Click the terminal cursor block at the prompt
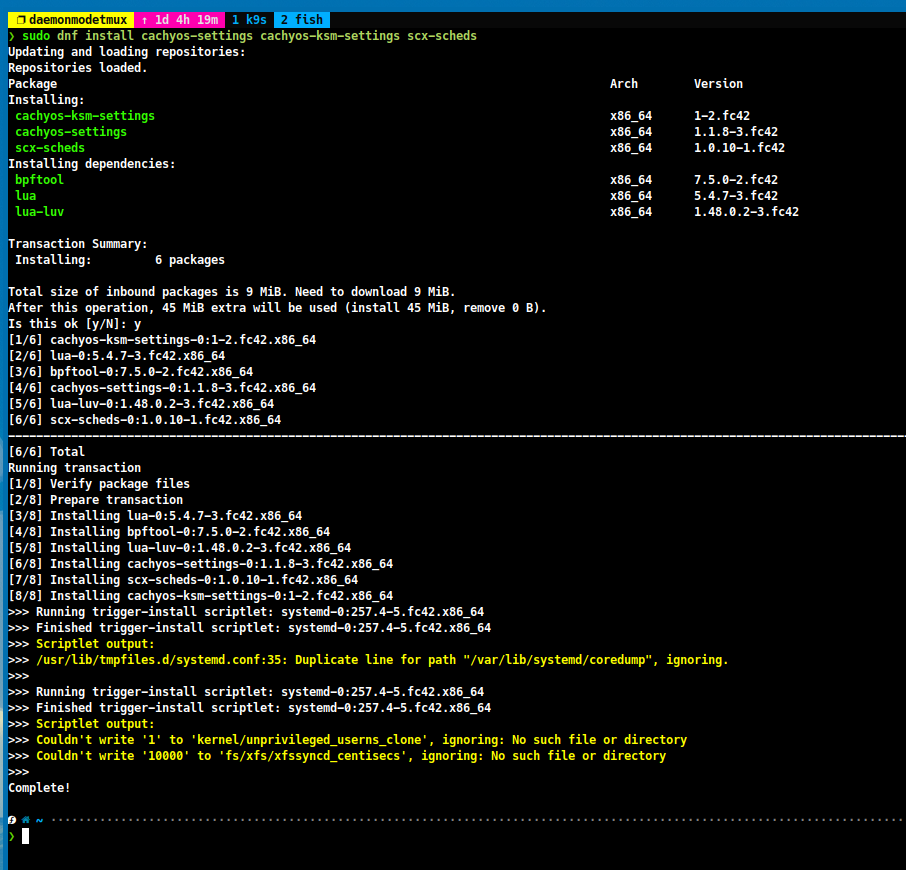 pos(25,836)
